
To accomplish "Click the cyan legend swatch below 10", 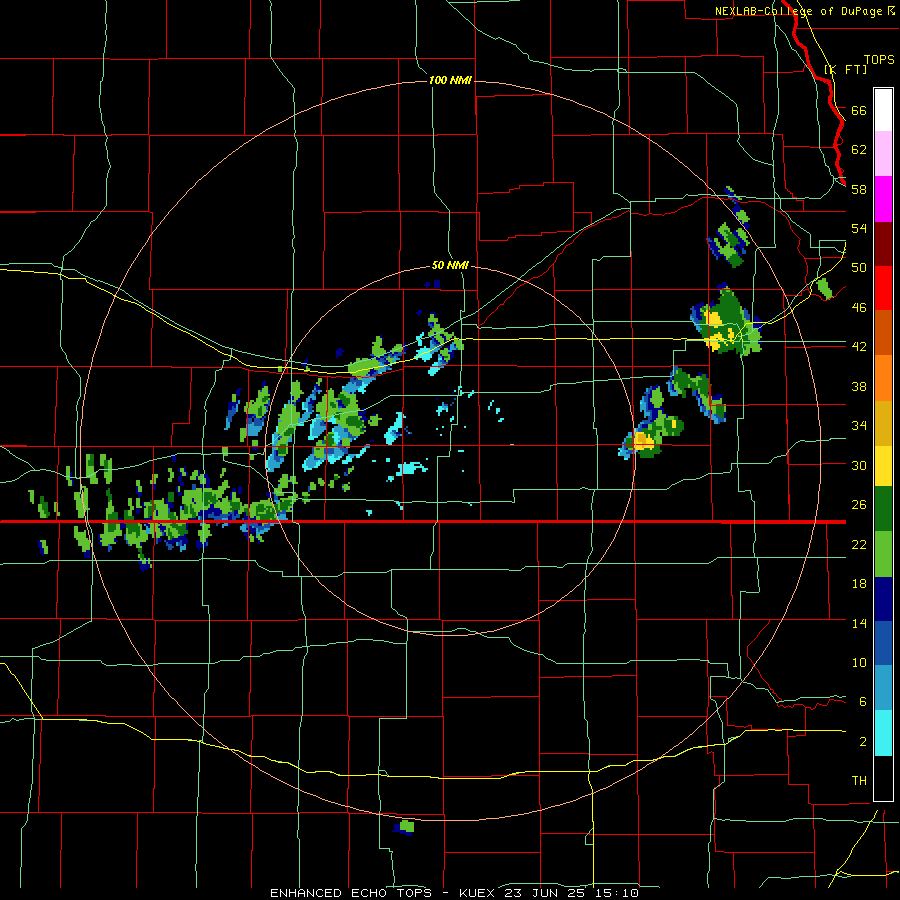I will pos(883,733).
